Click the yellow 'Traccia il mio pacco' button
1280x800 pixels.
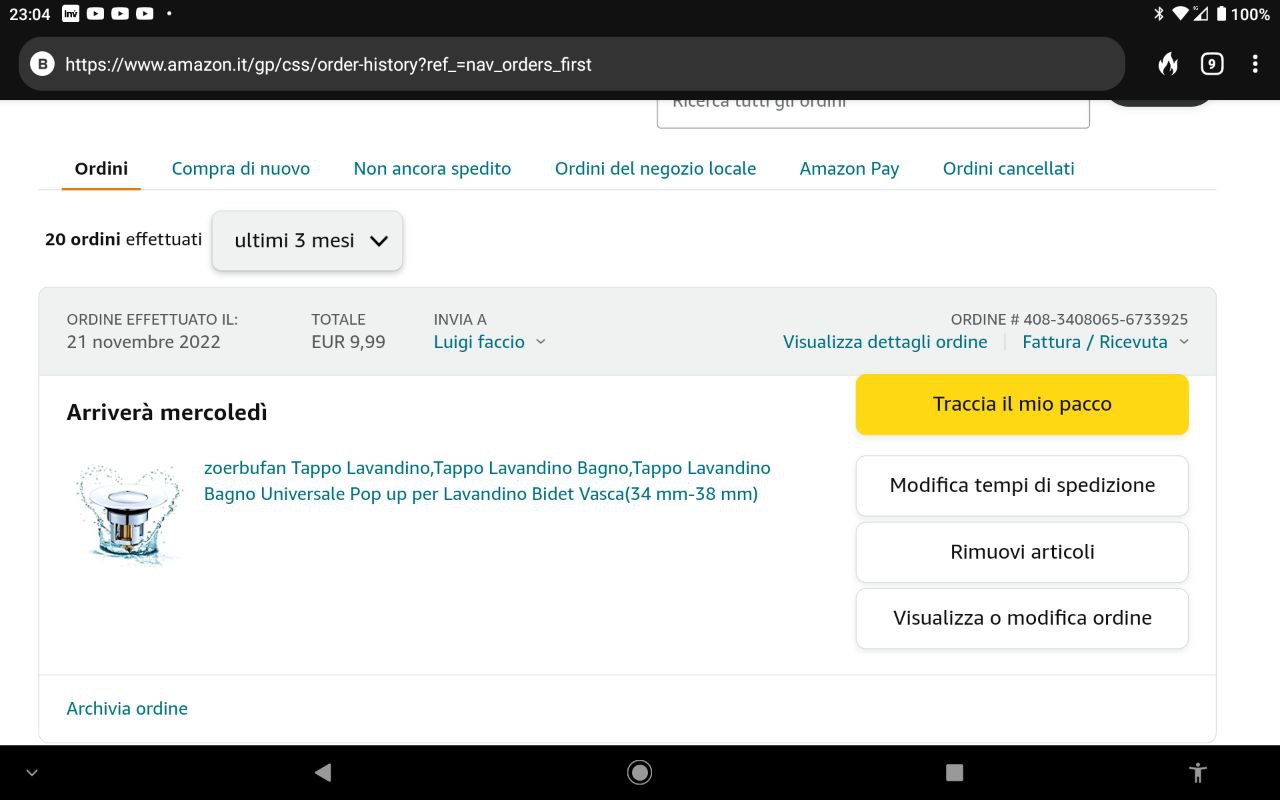[1022, 405]
